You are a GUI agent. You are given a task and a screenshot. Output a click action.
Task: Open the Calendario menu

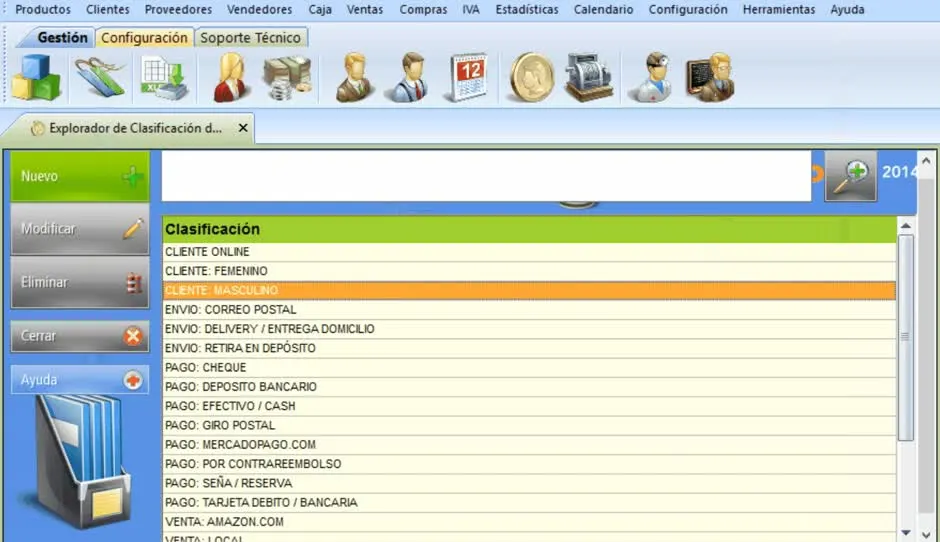pos(603,10)
